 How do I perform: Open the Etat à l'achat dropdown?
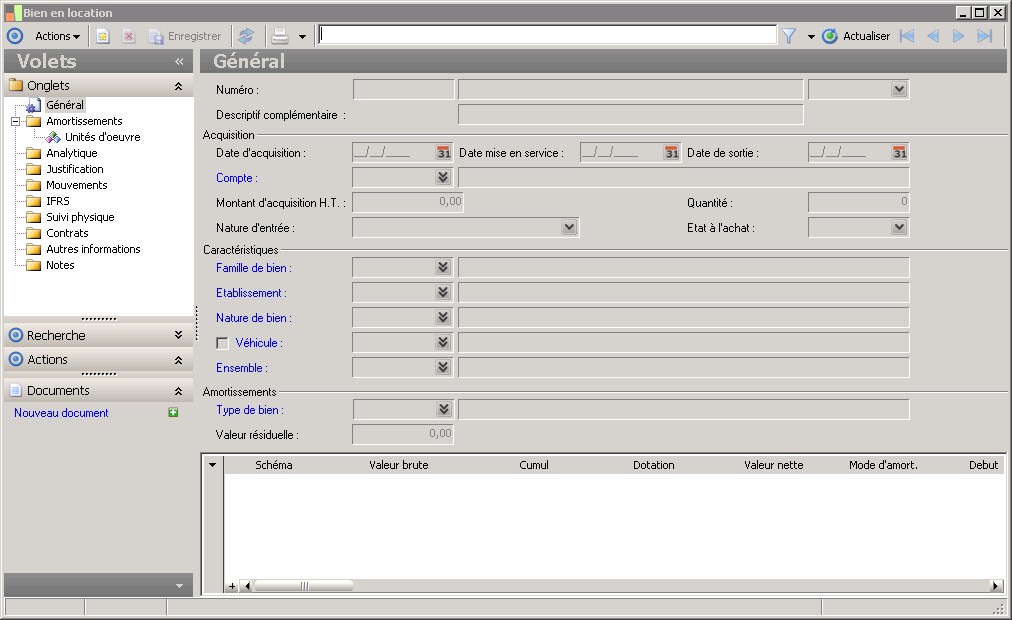[897, 228]
